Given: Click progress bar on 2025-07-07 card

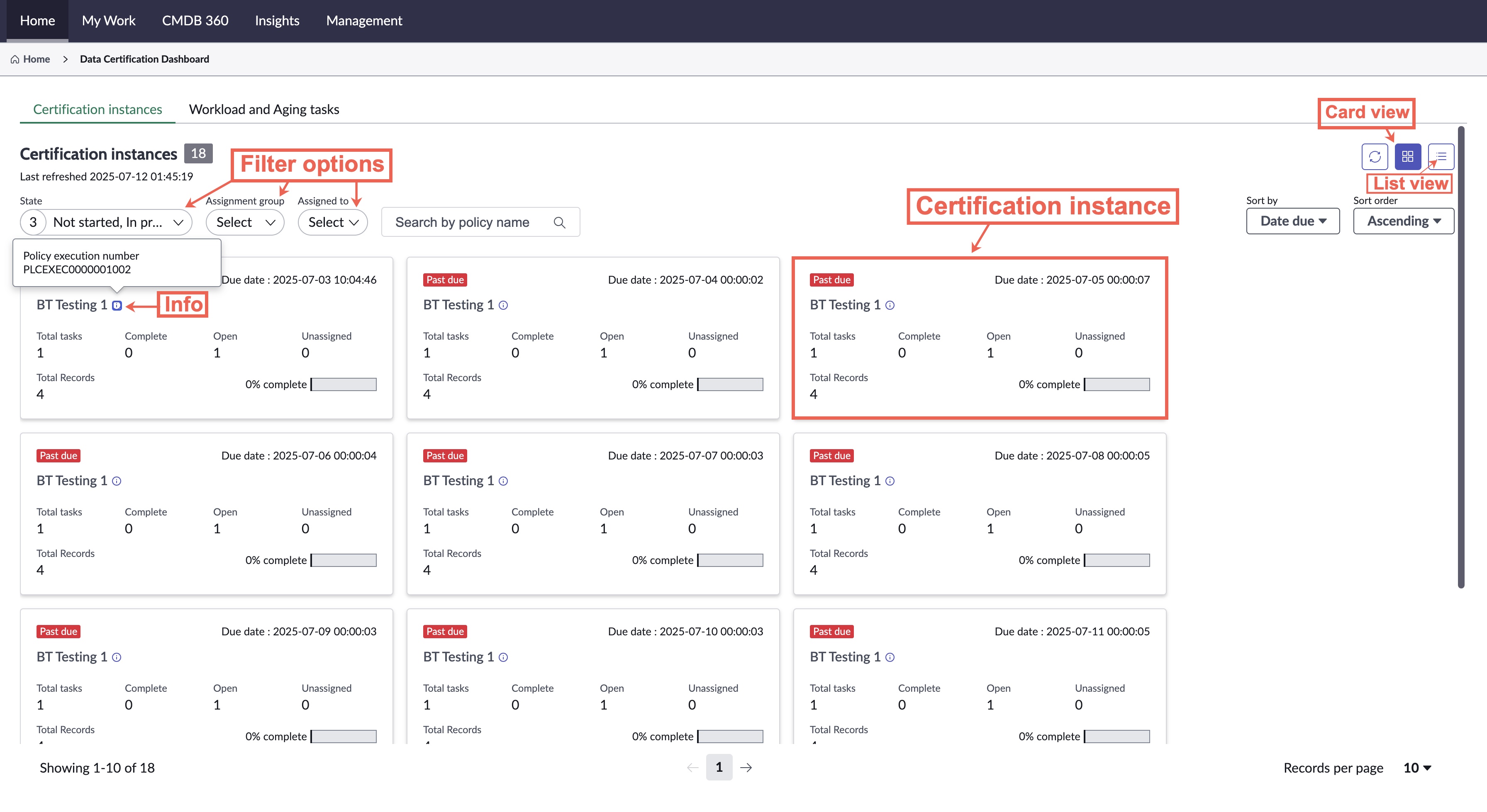Looking at the screenshot, I should pyautogui.click(x=730, y=560).
